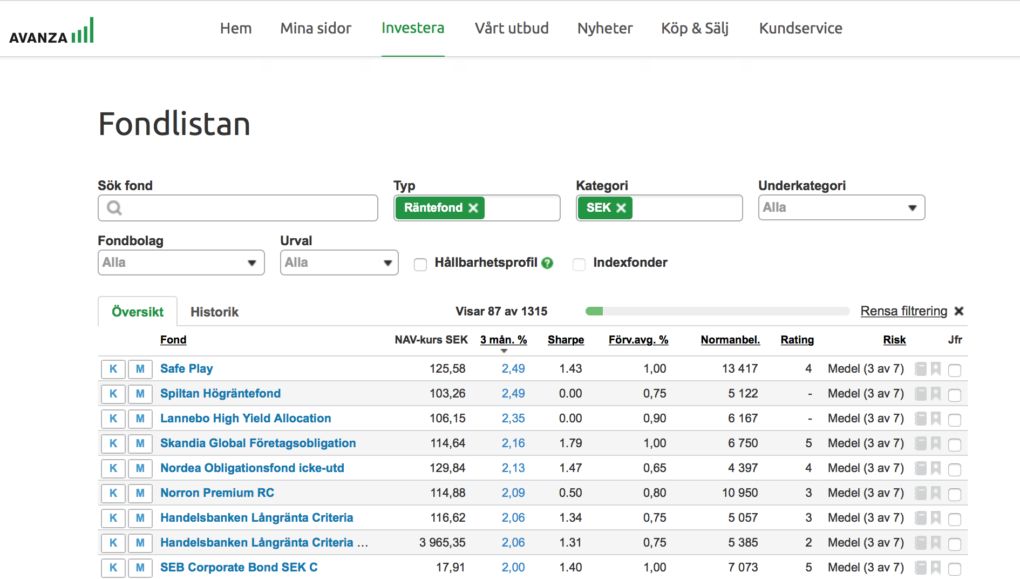Click the K button for Norron Premium RC
Viewport: 1020px width, 579px height.
(113, 493)
